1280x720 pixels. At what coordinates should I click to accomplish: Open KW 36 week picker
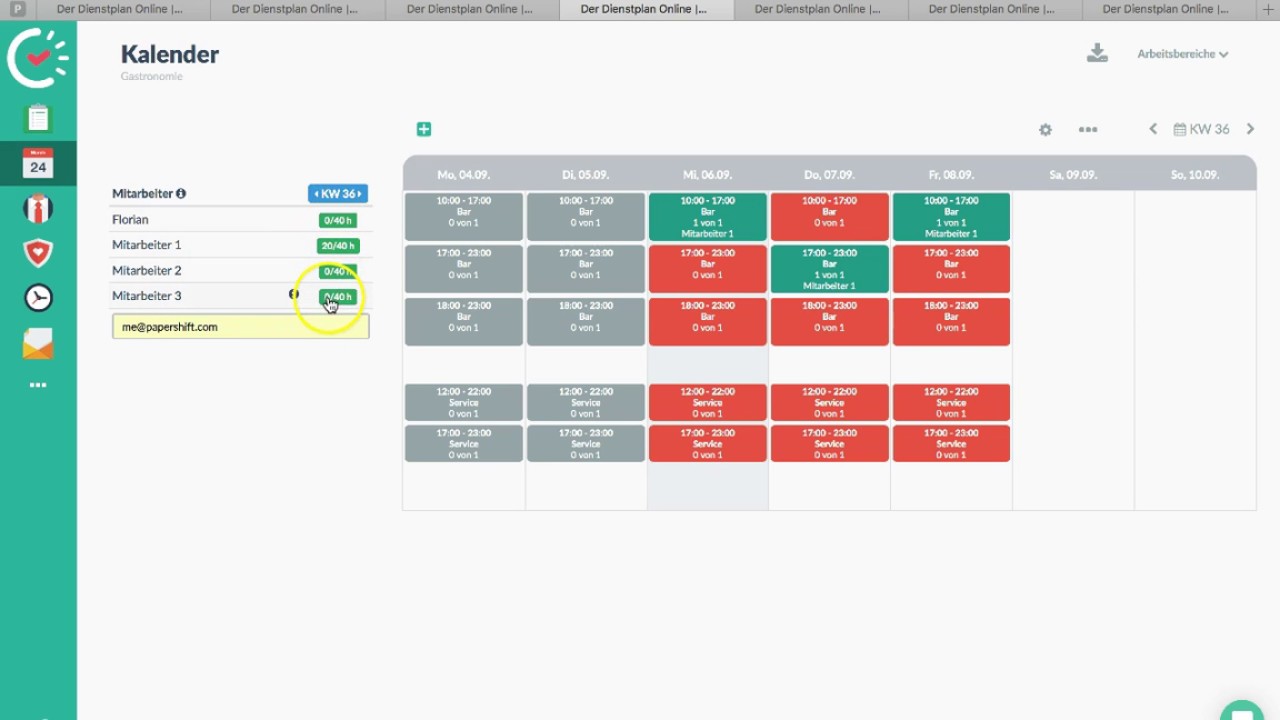tap(1201, 129)
